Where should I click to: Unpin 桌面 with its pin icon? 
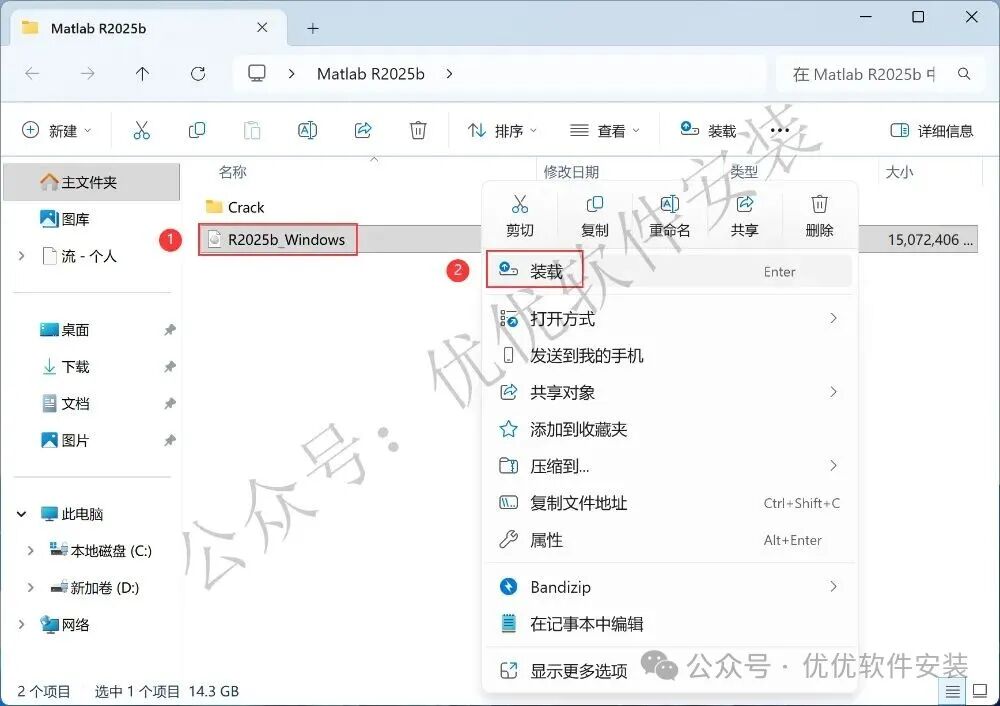(170, 330)
